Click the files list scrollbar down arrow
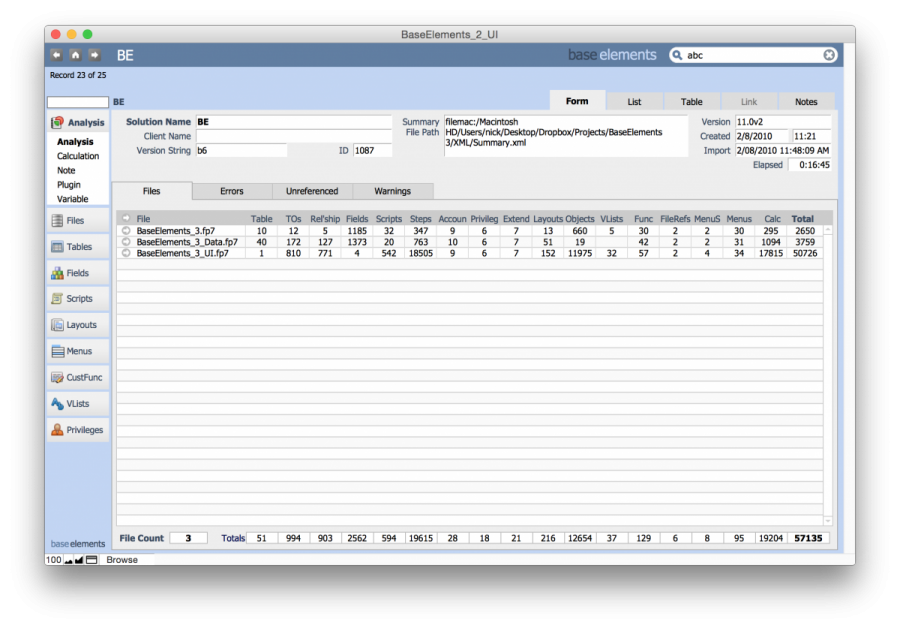This screenshot has height=629, width=900. pos(827,521)
